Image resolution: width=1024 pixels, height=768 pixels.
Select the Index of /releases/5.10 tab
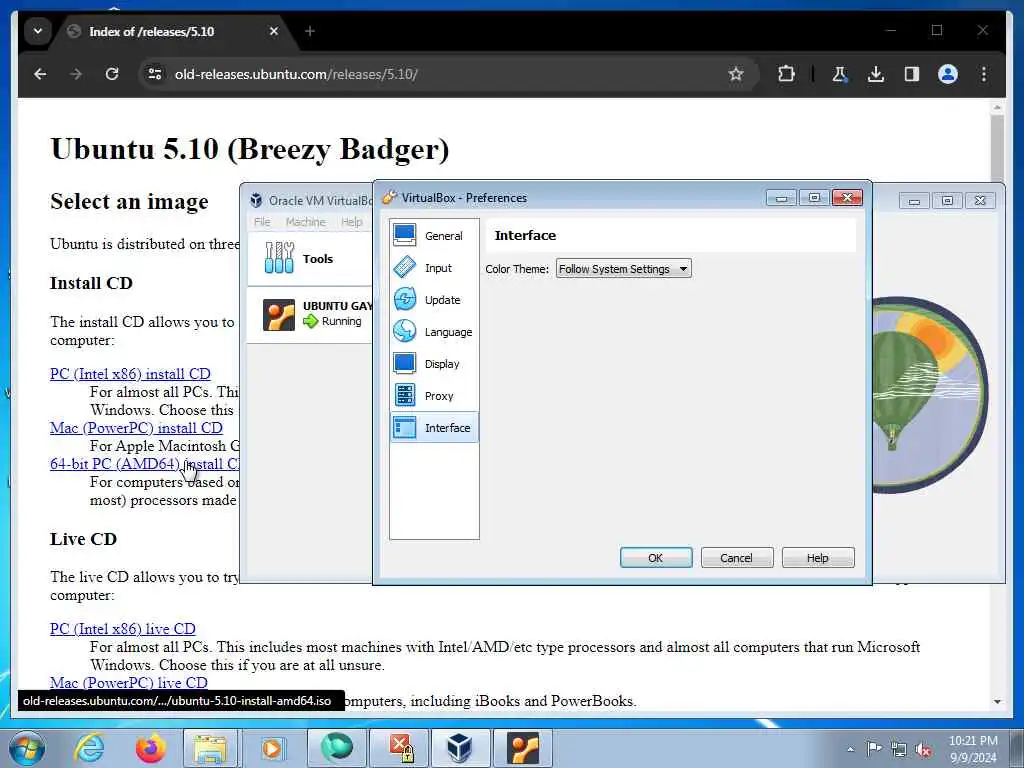(x=173, y=31)
